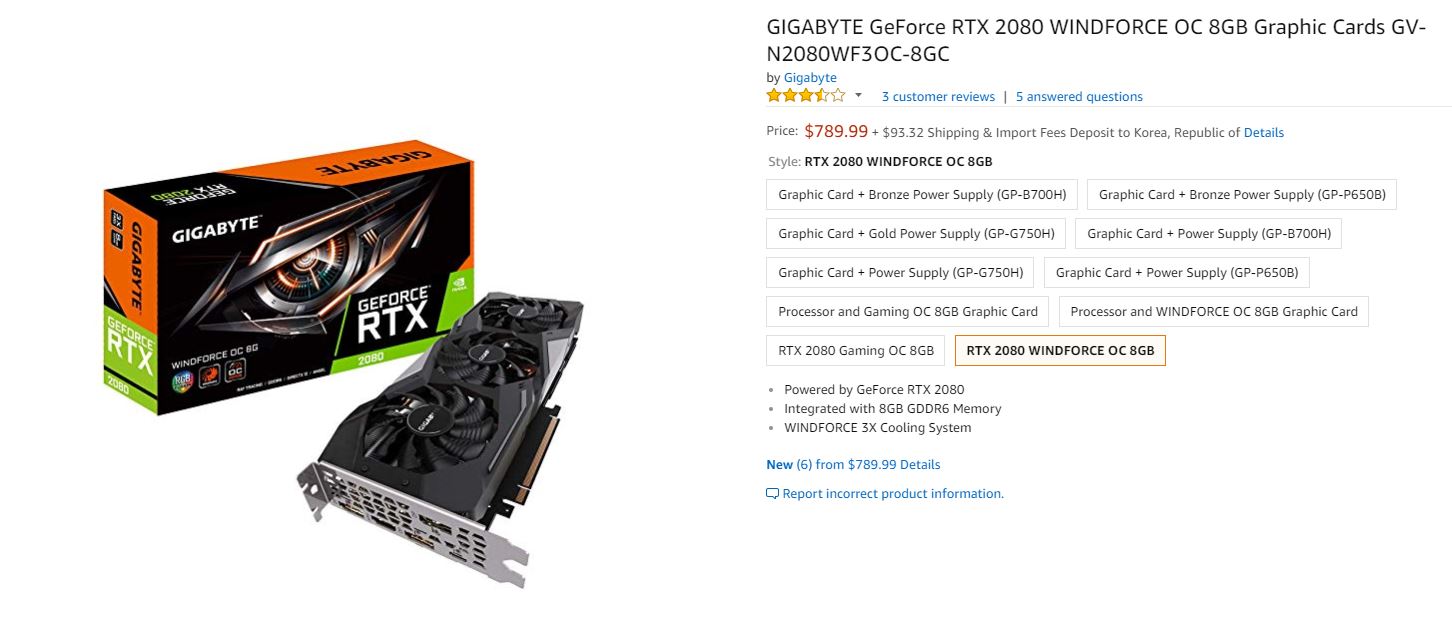Click the report incorrect information speech-bubble icon
This screenshot has height=618, width=1452.
pos(772,494)
